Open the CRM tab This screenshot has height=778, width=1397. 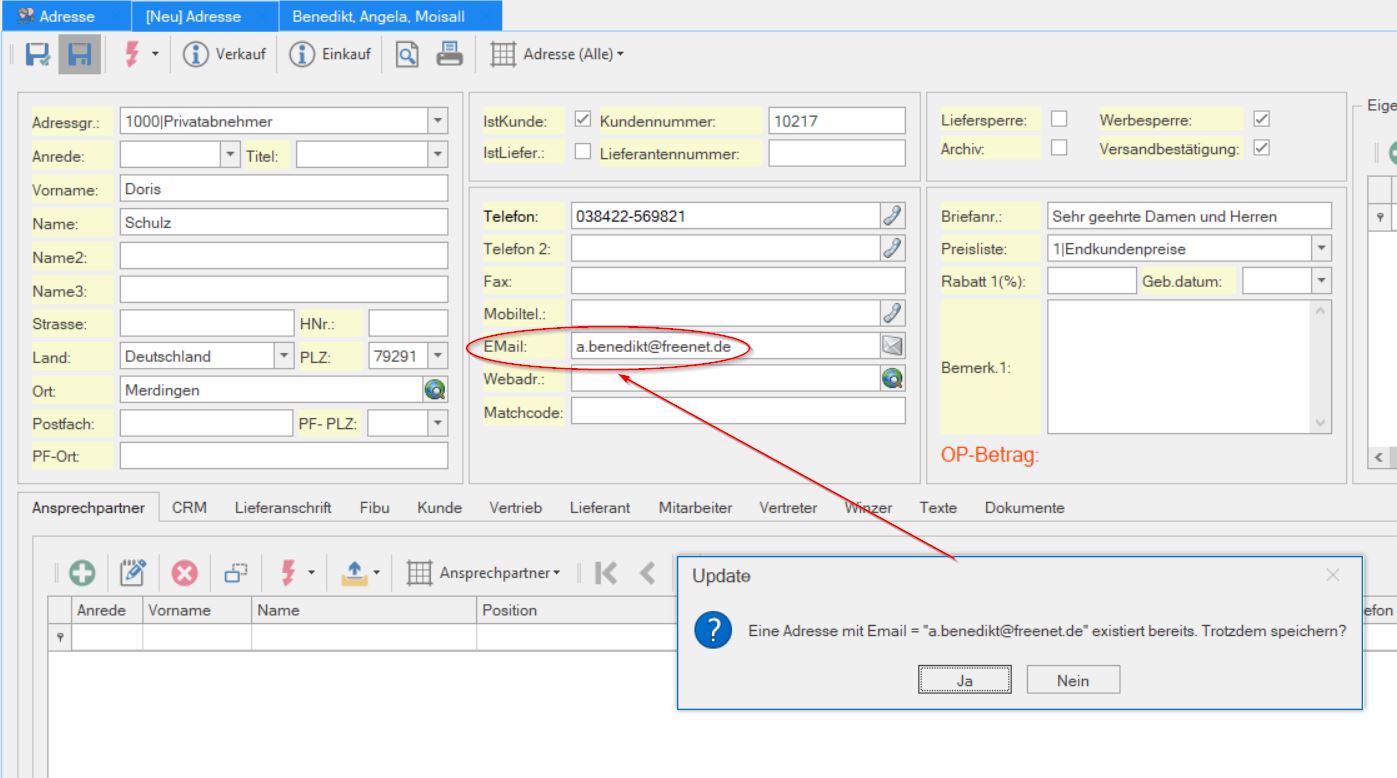(189, 508)
